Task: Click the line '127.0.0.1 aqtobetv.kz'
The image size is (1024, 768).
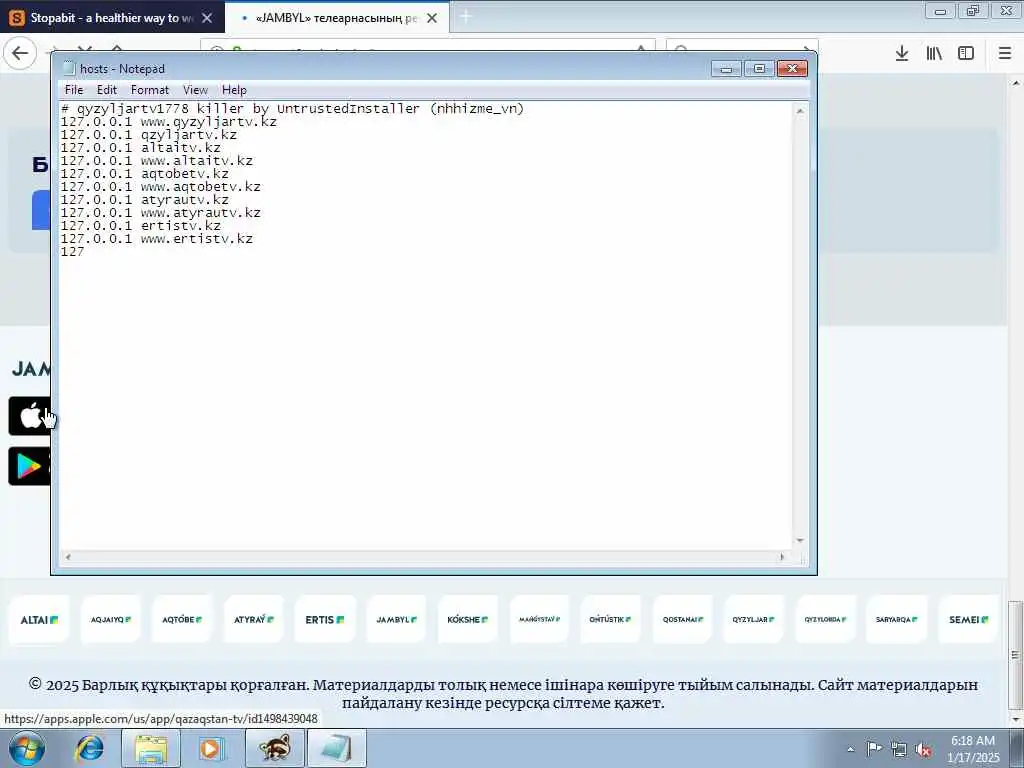Action: pos(145,174)
